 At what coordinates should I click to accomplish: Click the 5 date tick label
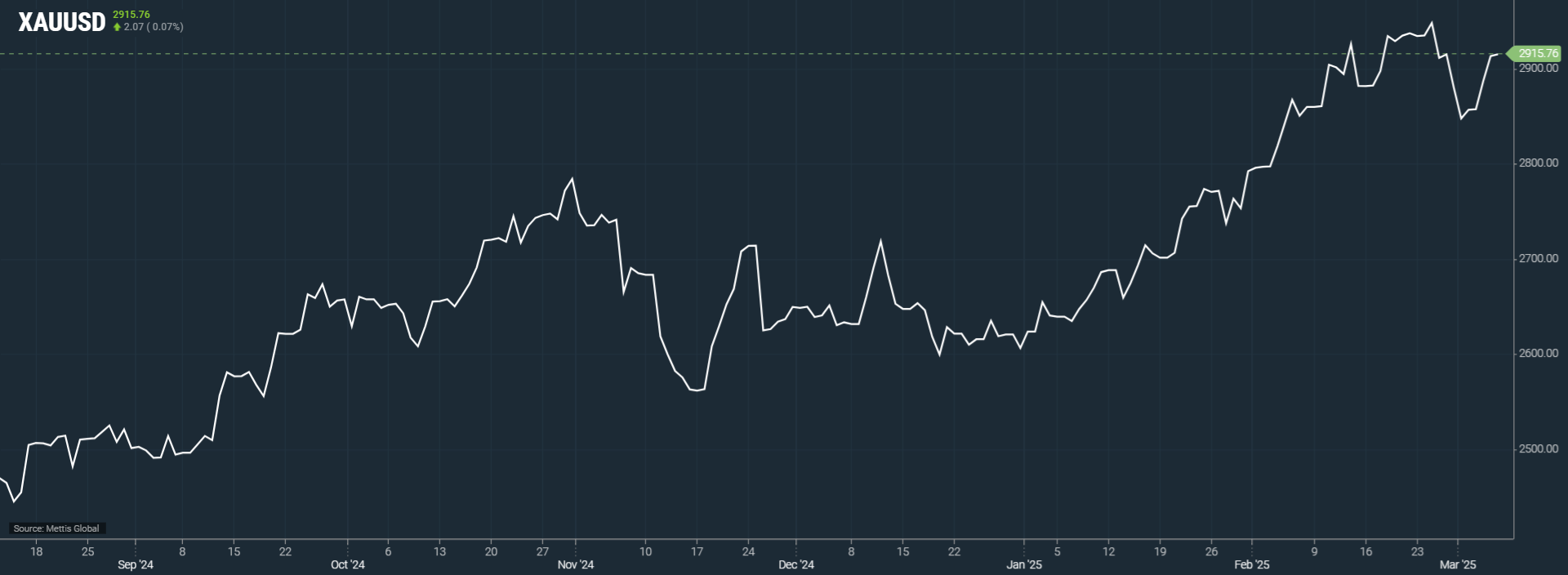point(1057,551)
